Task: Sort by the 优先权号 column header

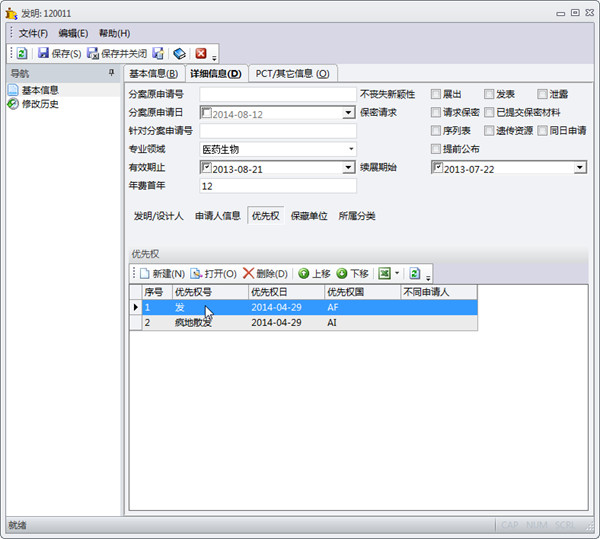Action: pyautogui.click(x=210, y=292)
